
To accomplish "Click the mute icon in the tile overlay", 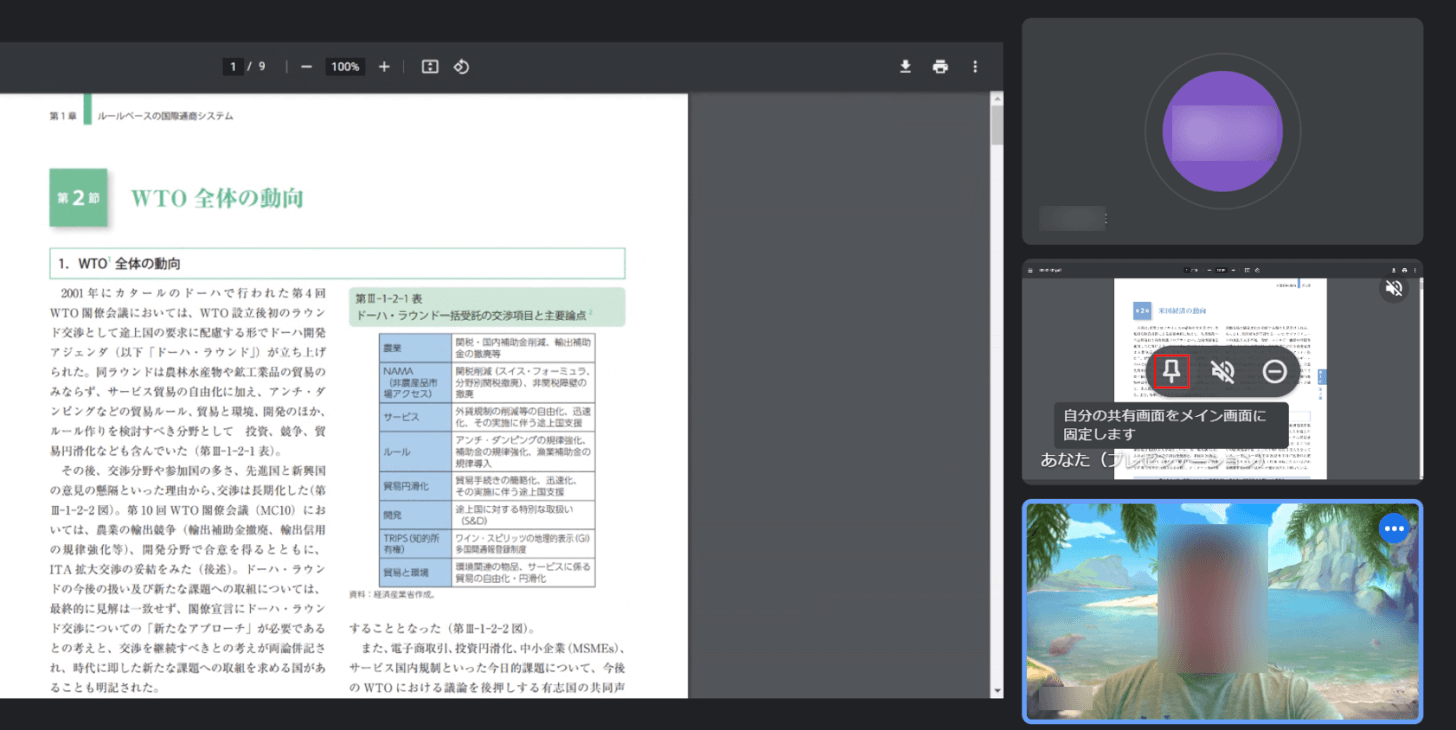I will (x=1222, y=371).
